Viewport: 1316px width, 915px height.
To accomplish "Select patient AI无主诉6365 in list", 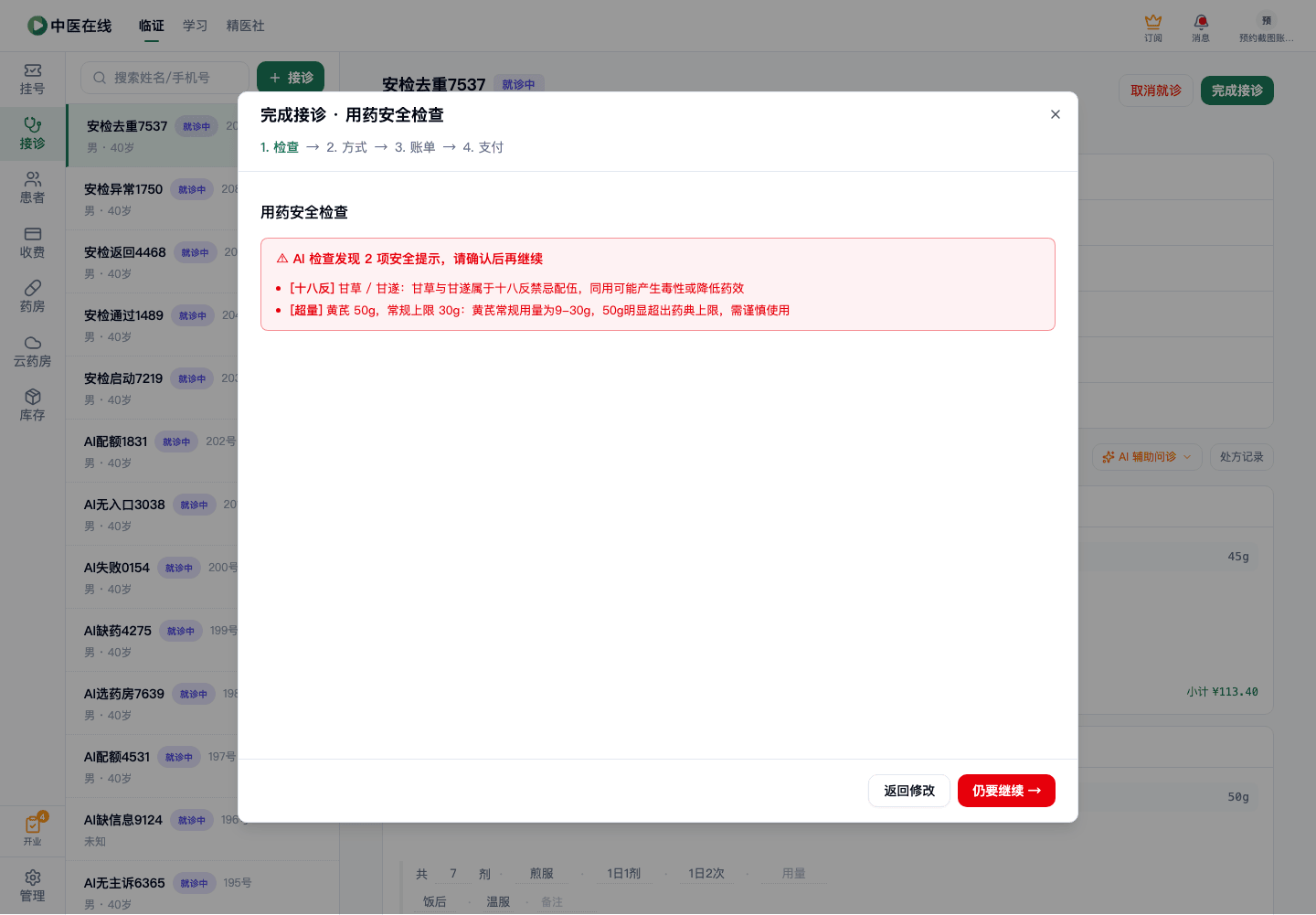I will [201, 888].
